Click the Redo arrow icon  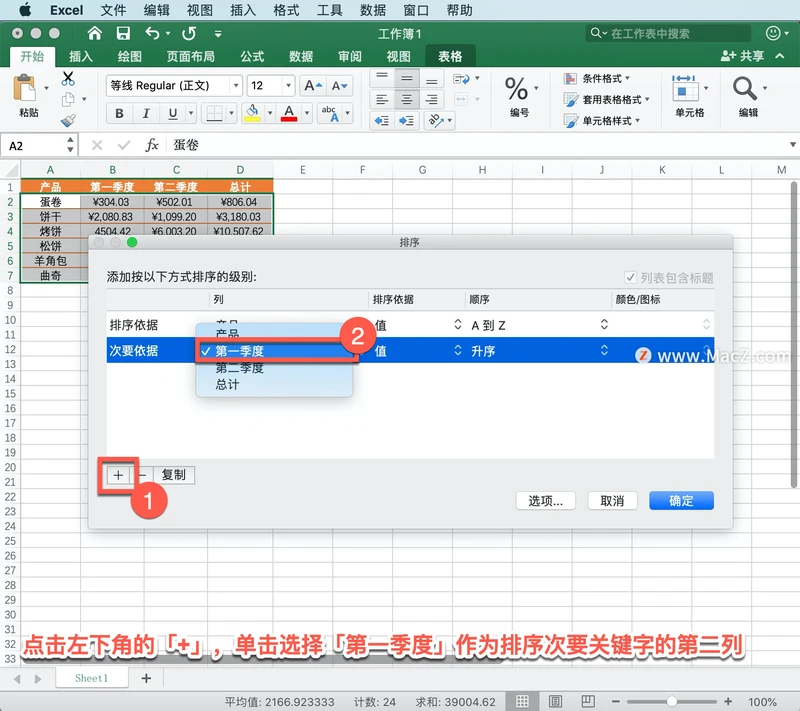[189, 34]
